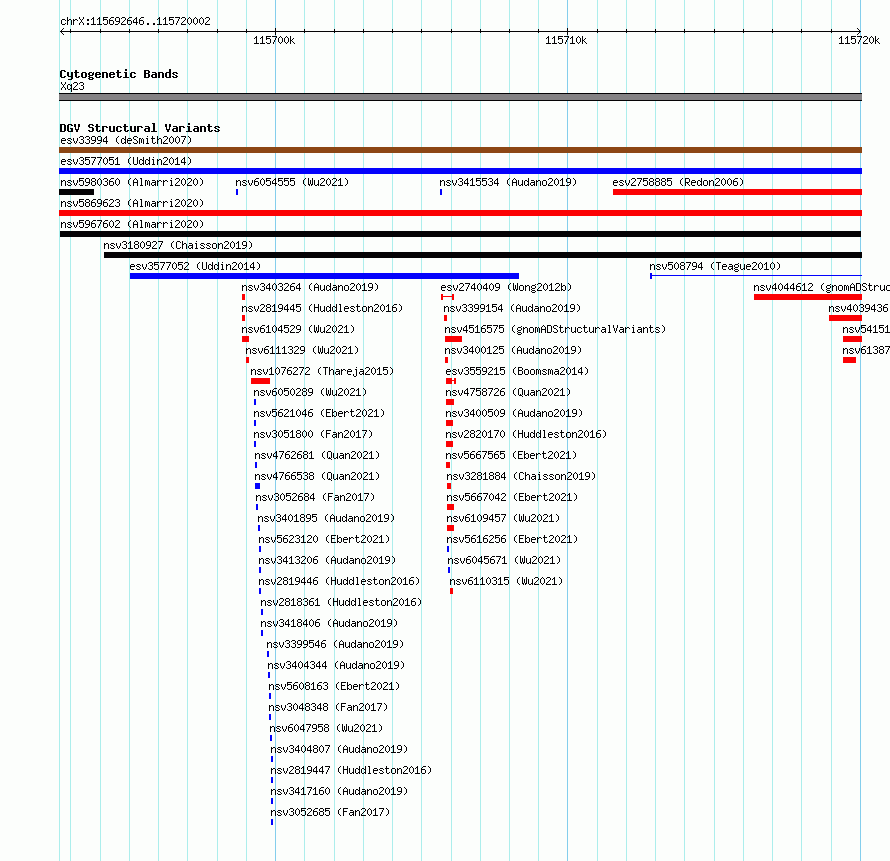Select nsv2819447 (Huddleston2016) label
The height and width of the screenshot is (861, 890).
[x=351, y=770]
